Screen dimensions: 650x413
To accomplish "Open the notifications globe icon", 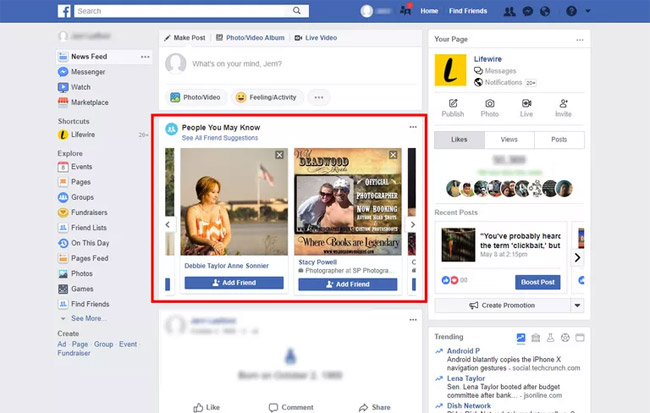I will [545, 11].
